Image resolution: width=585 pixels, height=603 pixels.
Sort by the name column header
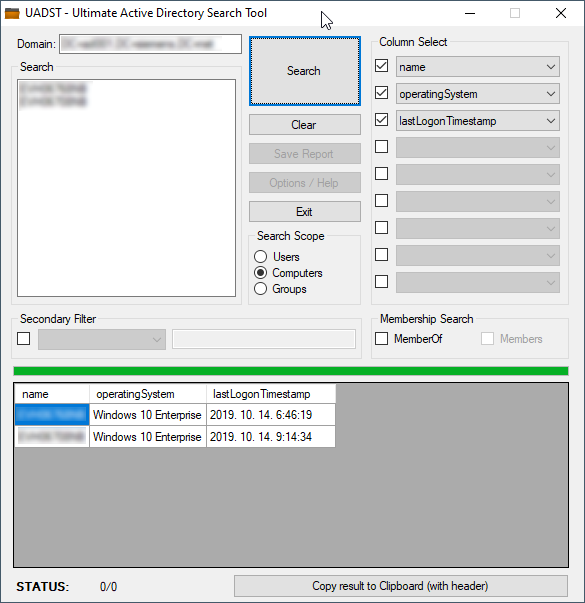(x=52, y=394)
